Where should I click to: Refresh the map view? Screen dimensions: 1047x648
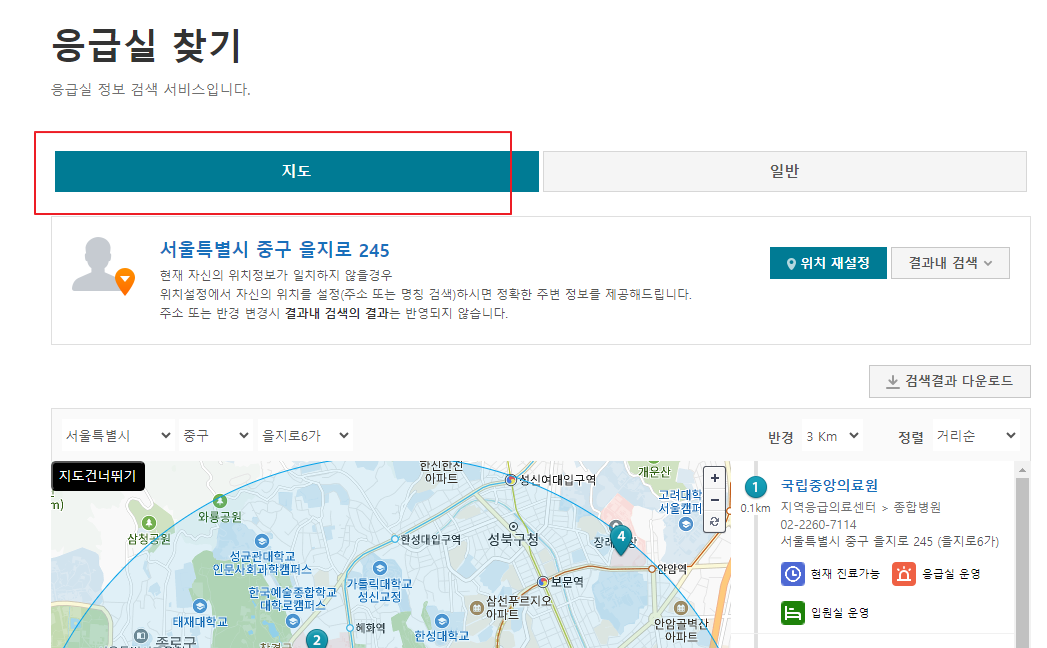tap(714, 521)
